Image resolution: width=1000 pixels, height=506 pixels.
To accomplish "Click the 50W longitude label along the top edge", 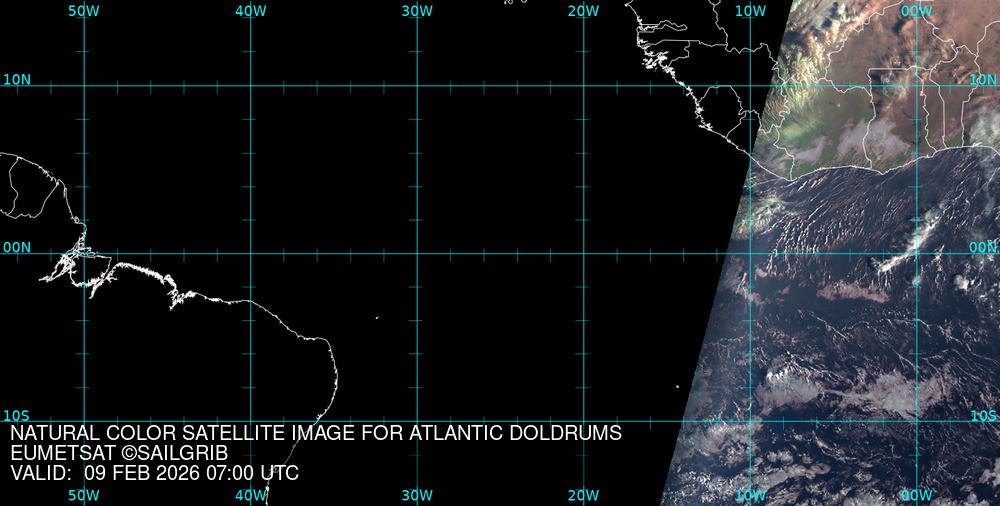I will [x=84, y=11].
